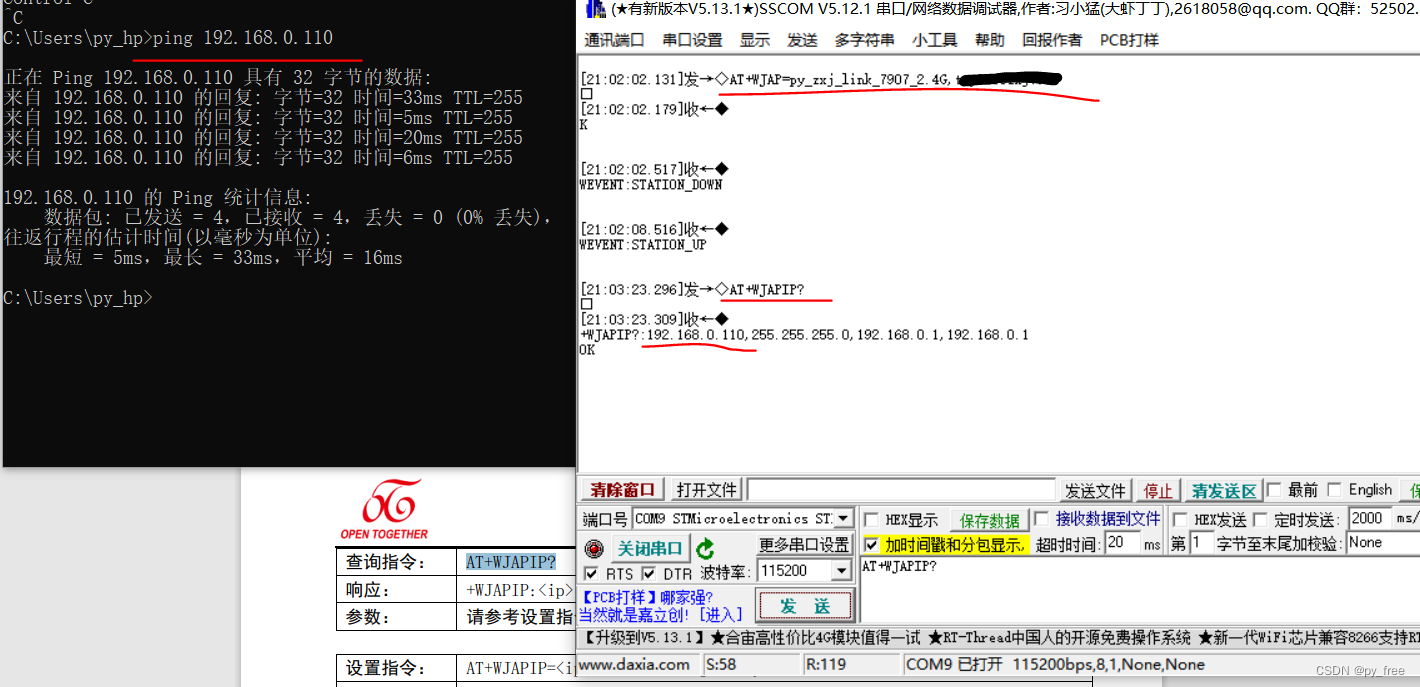Click the OPEN TOGETHER logo in the document
The height and width of the screenshot is (687, 1420).
tap(384, 510)
